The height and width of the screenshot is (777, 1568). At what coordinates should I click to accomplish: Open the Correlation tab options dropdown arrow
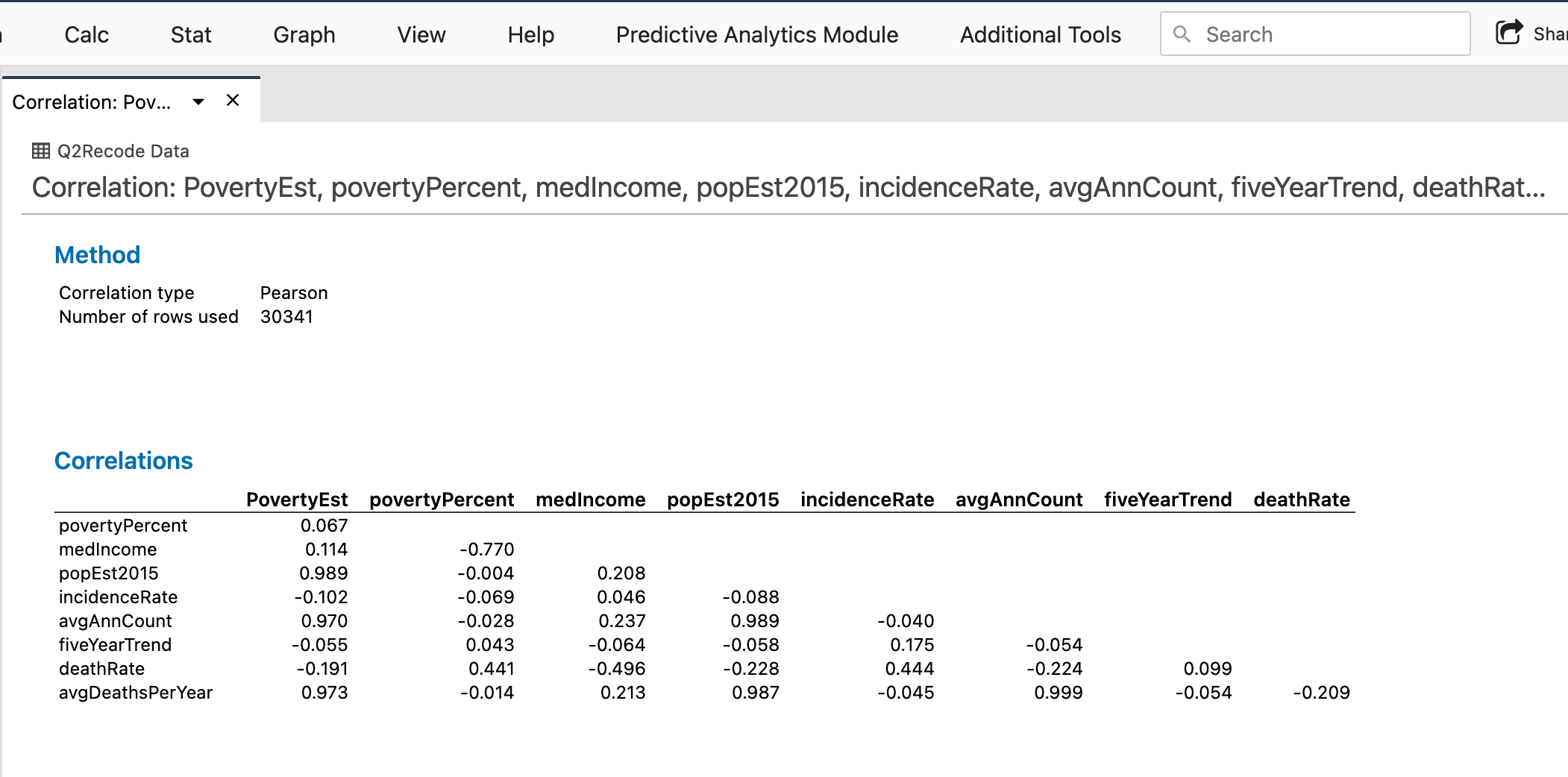pos(198,101)
